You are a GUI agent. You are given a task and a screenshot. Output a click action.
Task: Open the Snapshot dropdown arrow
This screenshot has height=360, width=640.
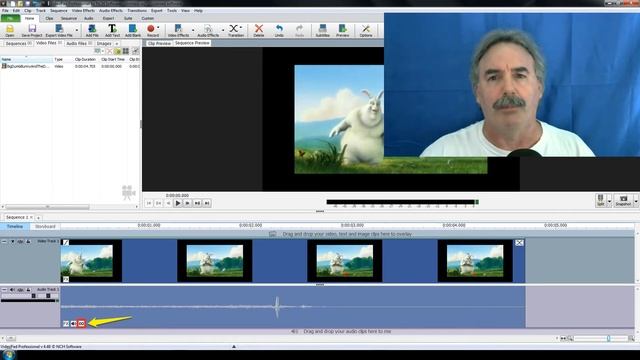636,201
